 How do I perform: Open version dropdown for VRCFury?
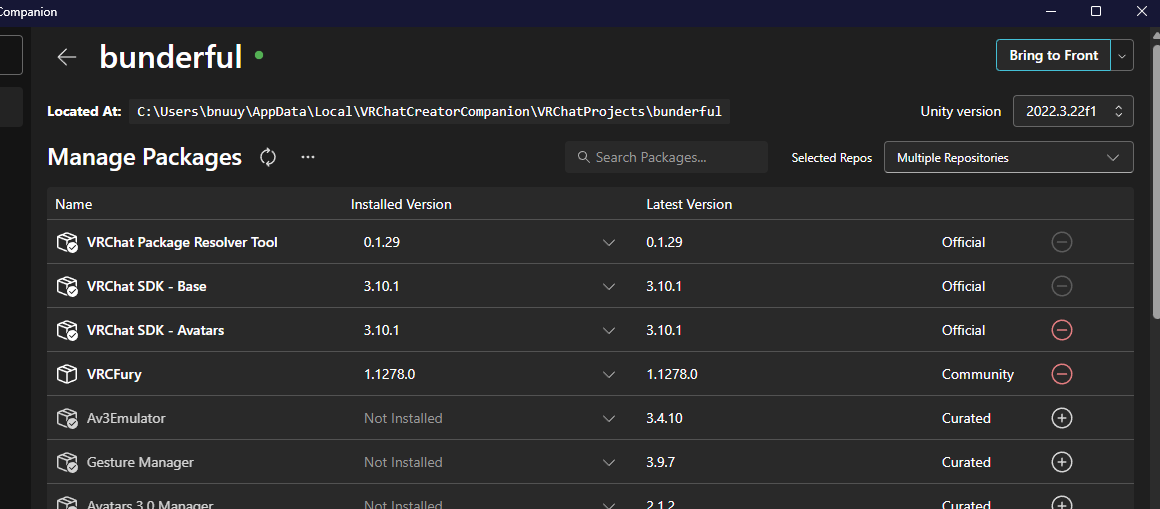click(609, 375)
